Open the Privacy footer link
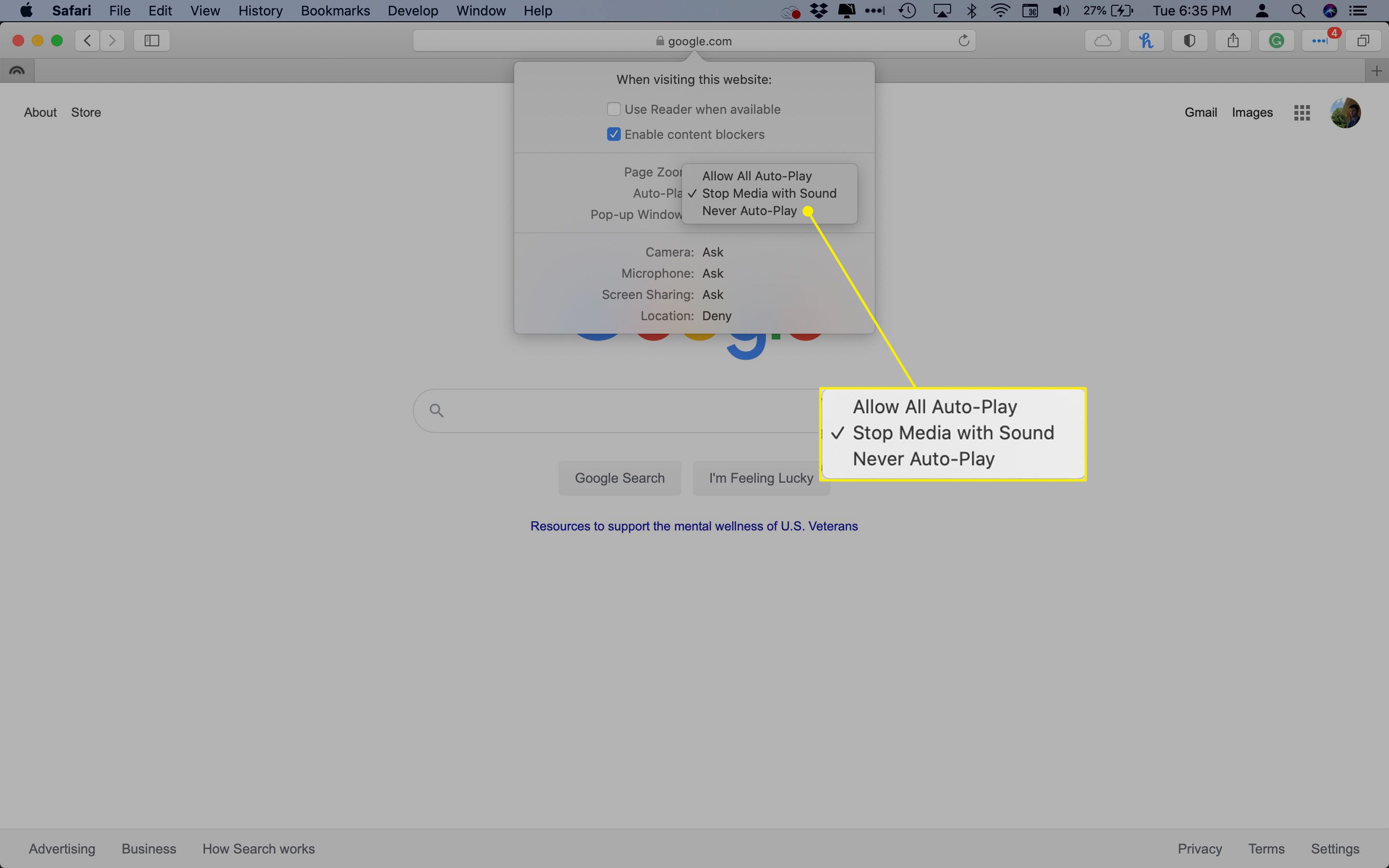Image resolution: width=1389 pixels, height=868 pixels. point(1199,849)
